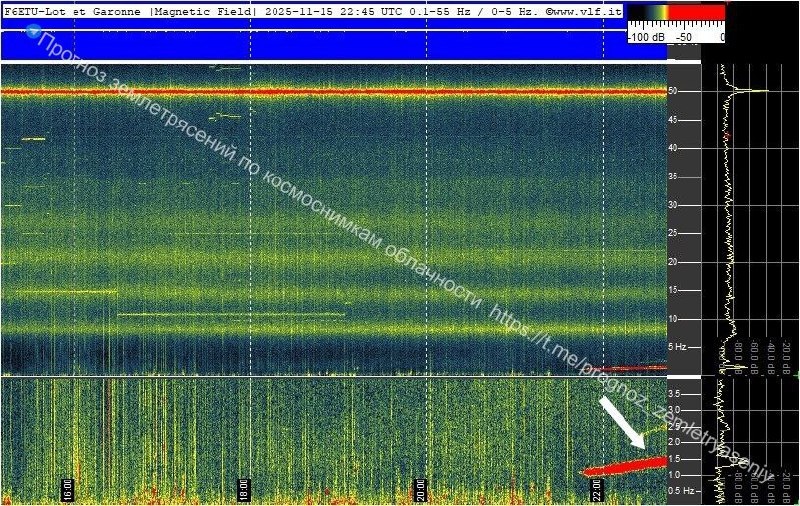Click the 0.5 Hz lower axis label
This screenshot has height=506, width=800.
(x=681, y=491)
